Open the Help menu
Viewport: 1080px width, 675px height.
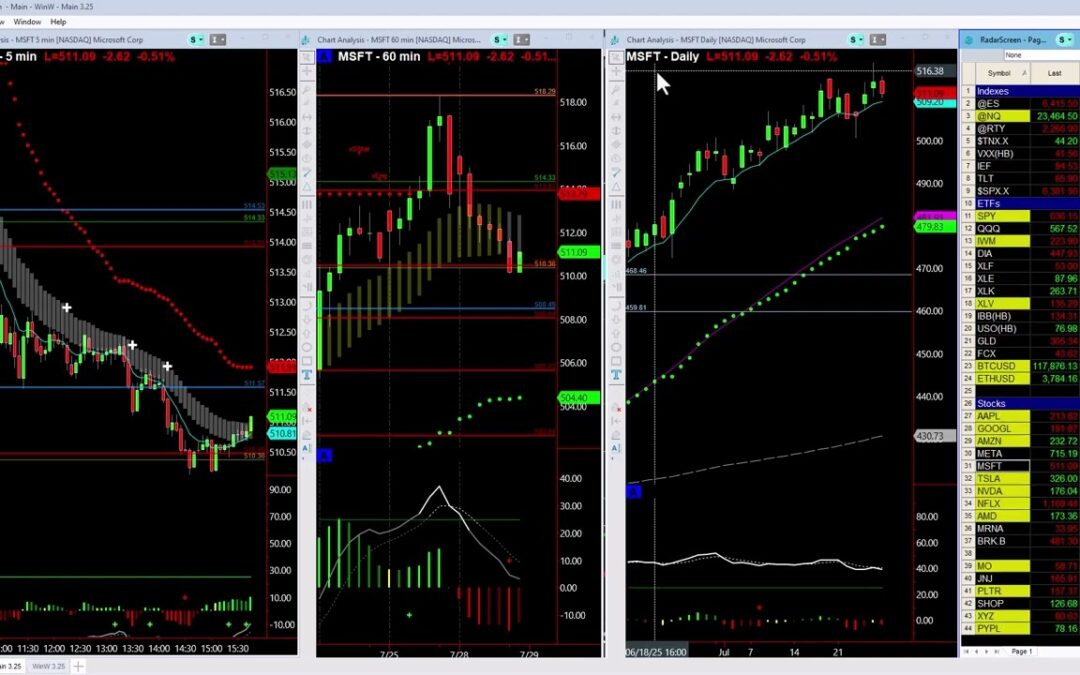[x=58, y=21]
